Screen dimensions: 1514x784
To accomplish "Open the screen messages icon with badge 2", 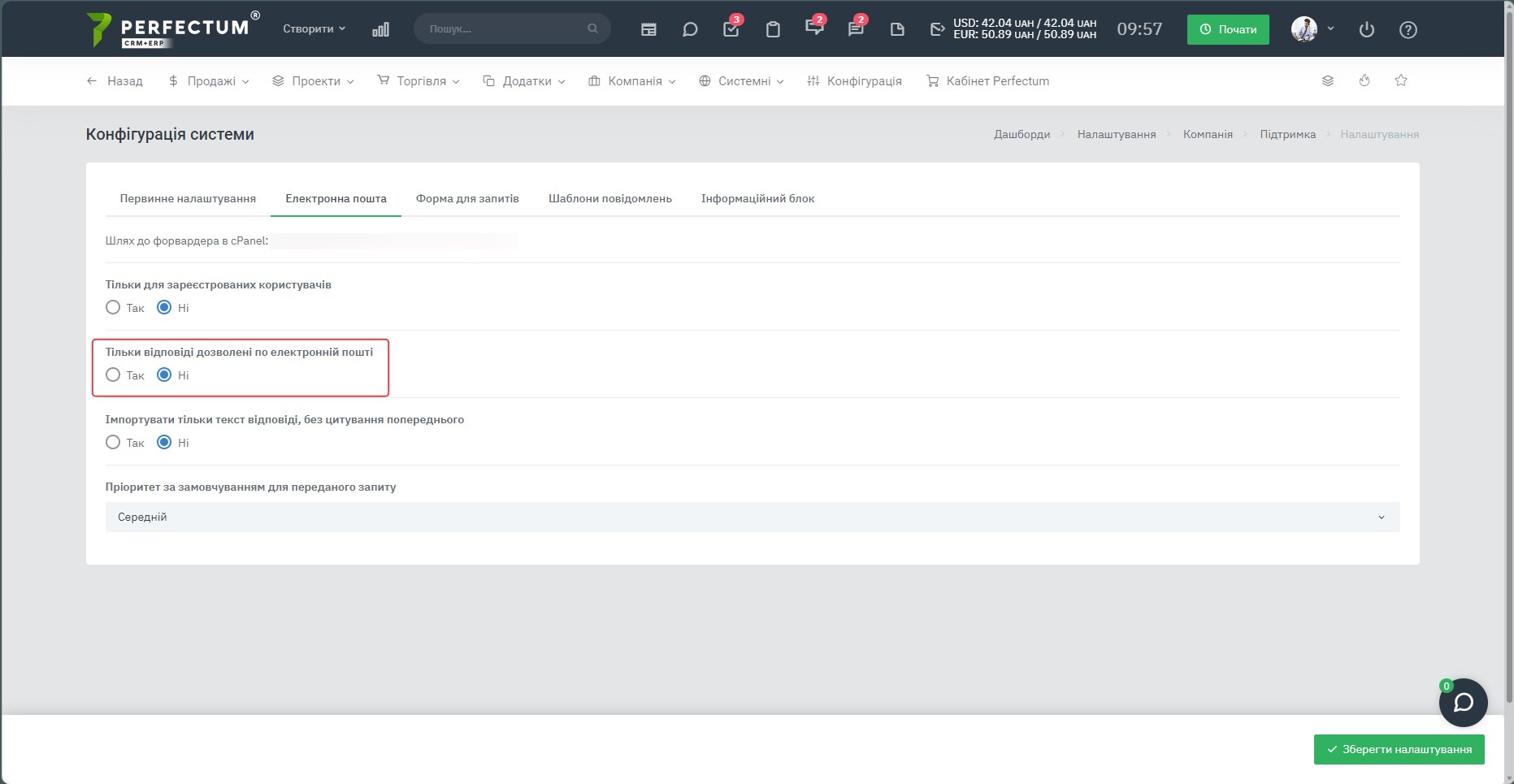I will click(815, 28).
